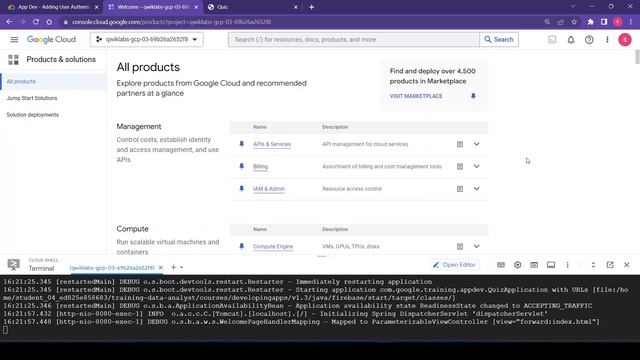This screenshot has height=360, width=640.
Task: Open documentation icon for Billing
Action: [460, 167]
